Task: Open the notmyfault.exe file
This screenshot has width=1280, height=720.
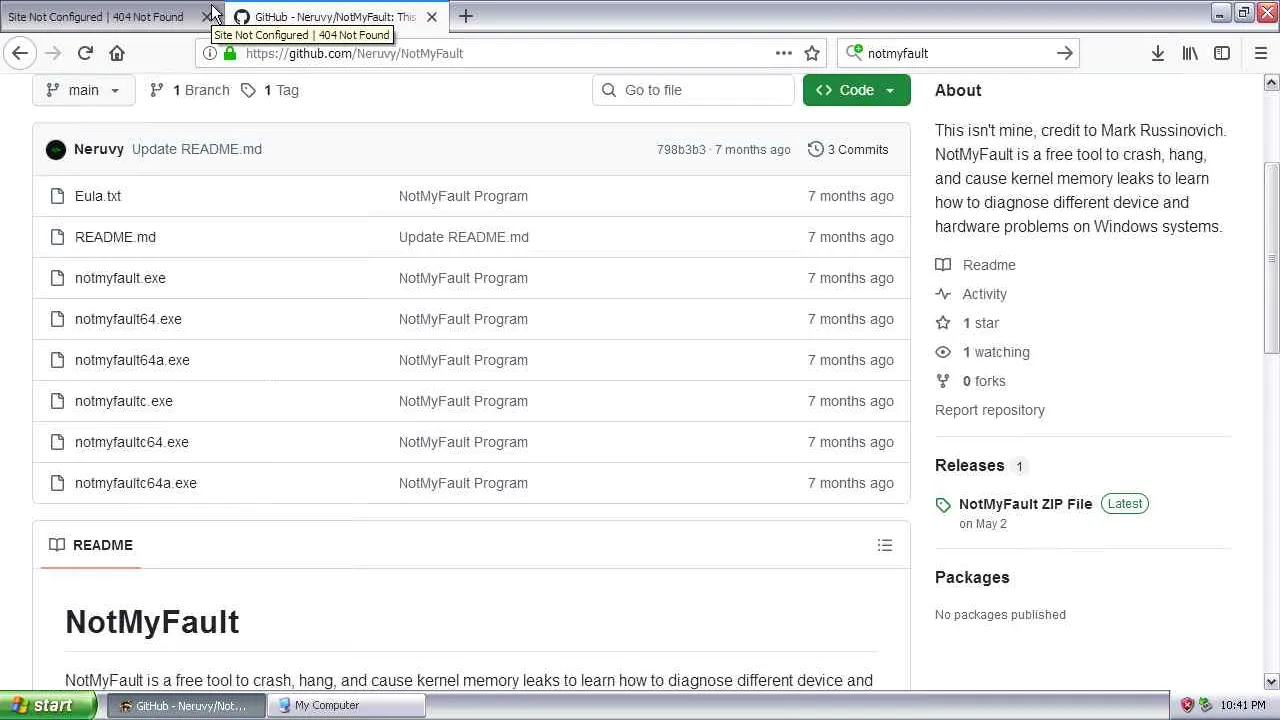Action: coord(120,278)
